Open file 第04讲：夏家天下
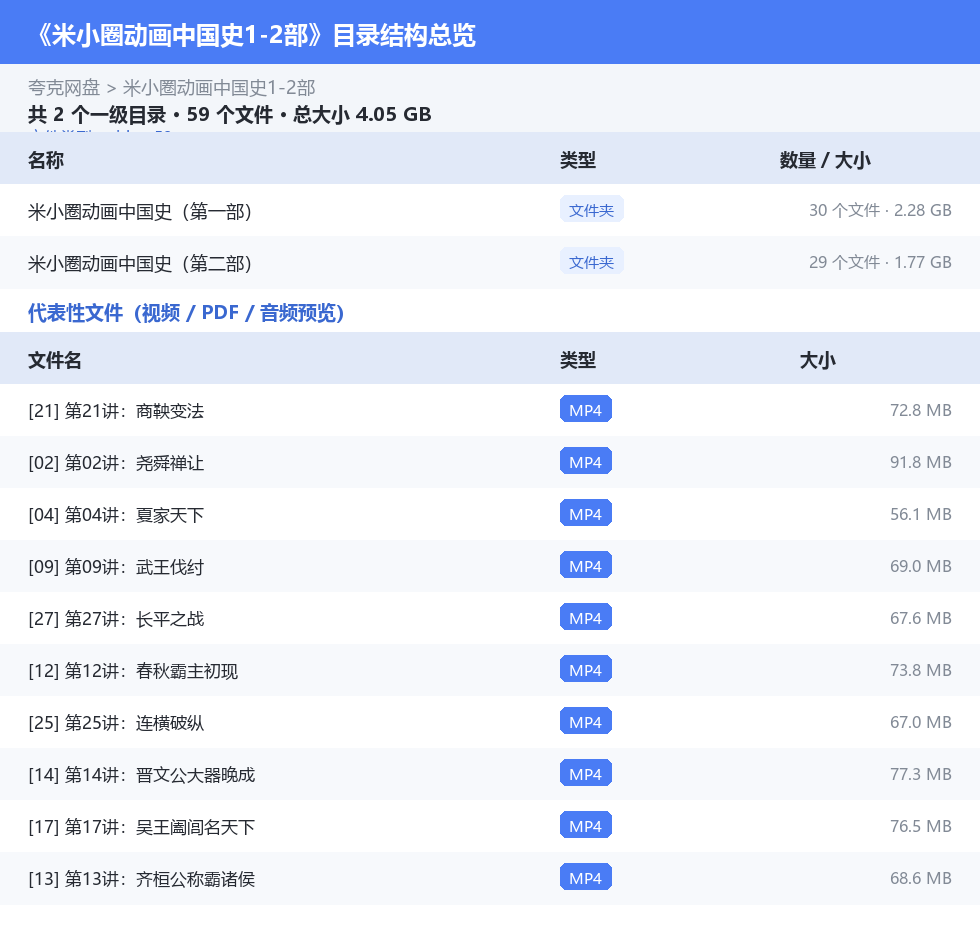Viewport: 980px width, 936px height. pyautogui.click(x=116, y=514)
